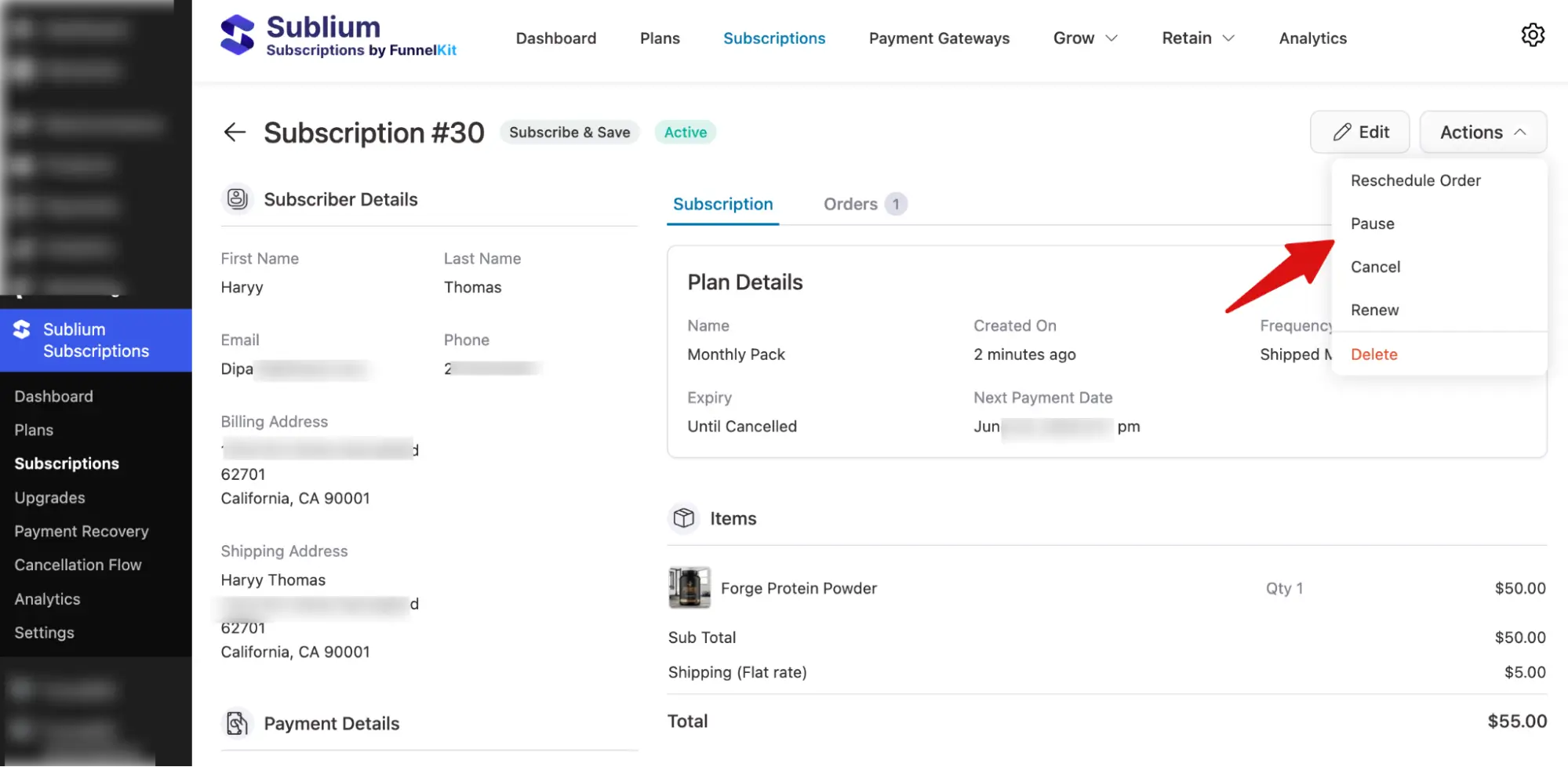Open Upgrades in the sidebar submenu
This screenshot has height=767, width=1568.
point(49,497)
